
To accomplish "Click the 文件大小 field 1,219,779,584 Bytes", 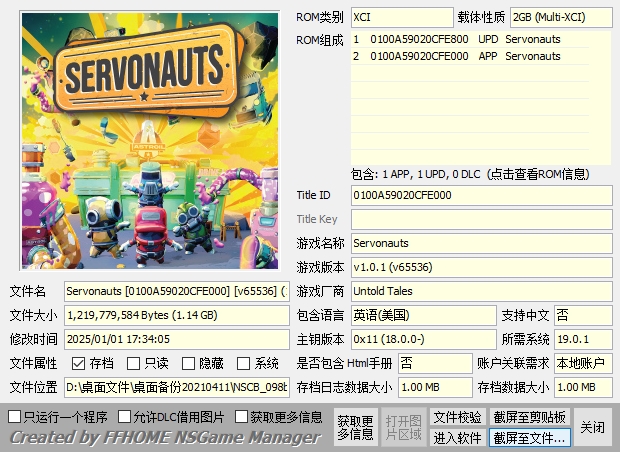I will pos(177,315).
